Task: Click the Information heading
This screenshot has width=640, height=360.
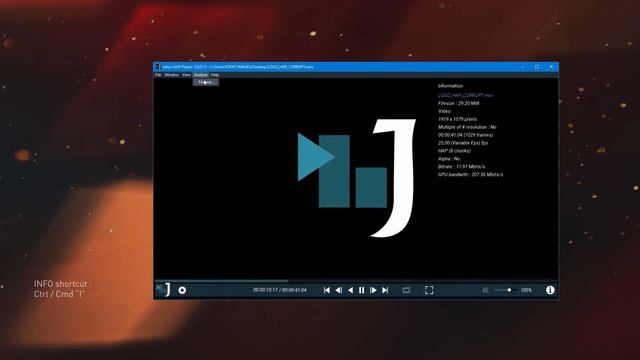Action: pyautogui.click(x=451, y=86)
